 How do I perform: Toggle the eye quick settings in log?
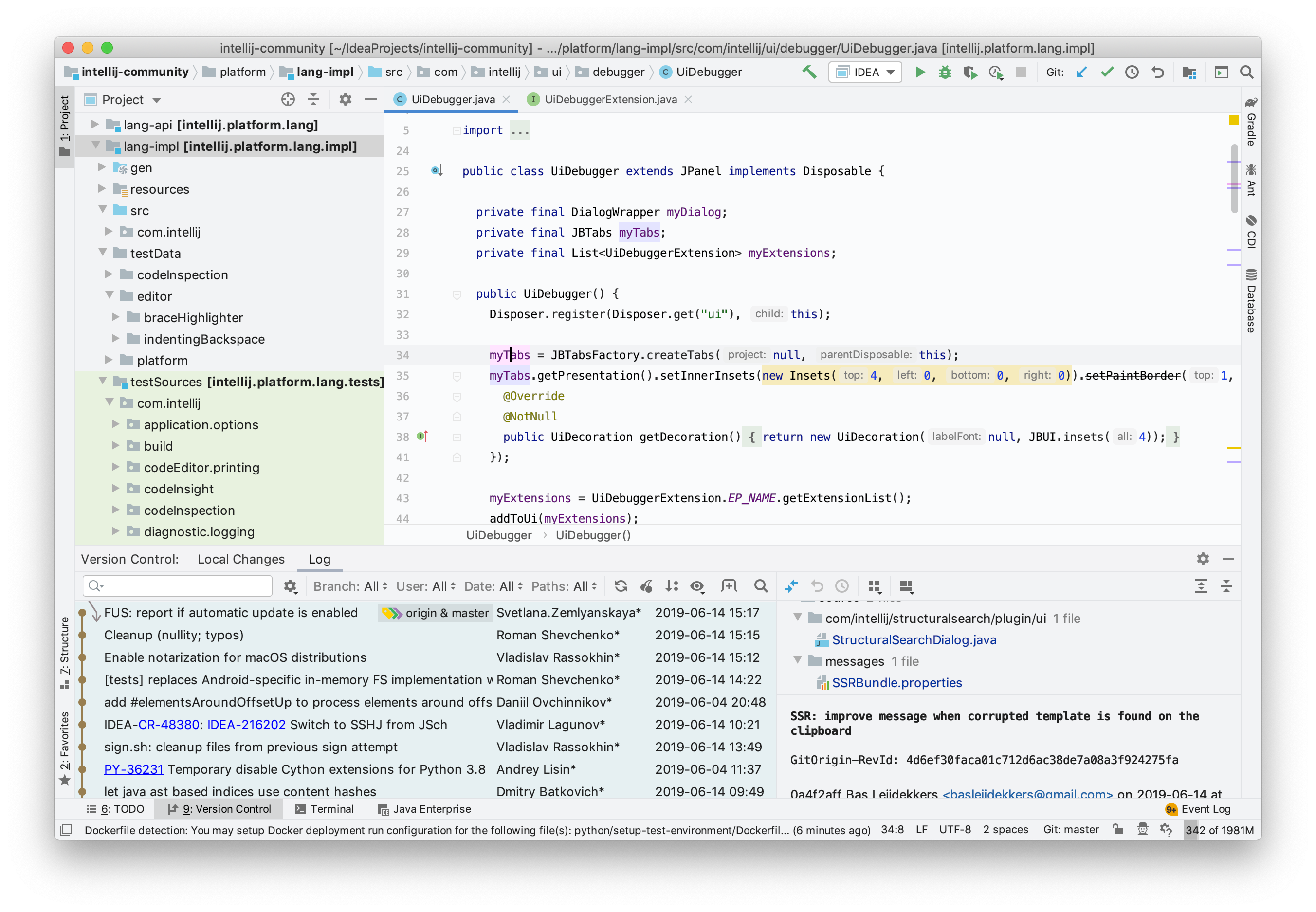tap(697, 586)
